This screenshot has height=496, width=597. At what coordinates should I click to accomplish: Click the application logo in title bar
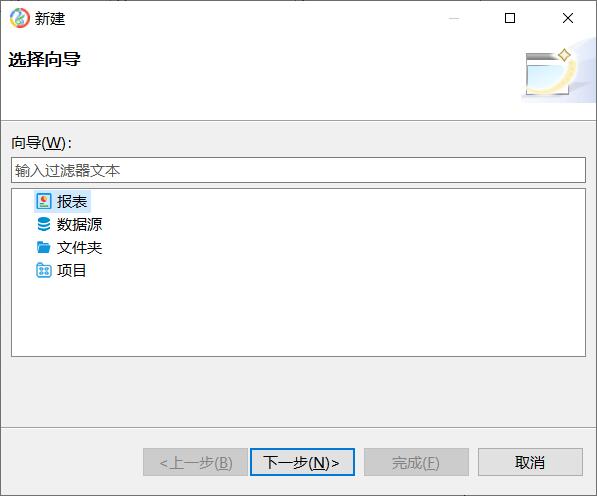click(x=19, y=18)
